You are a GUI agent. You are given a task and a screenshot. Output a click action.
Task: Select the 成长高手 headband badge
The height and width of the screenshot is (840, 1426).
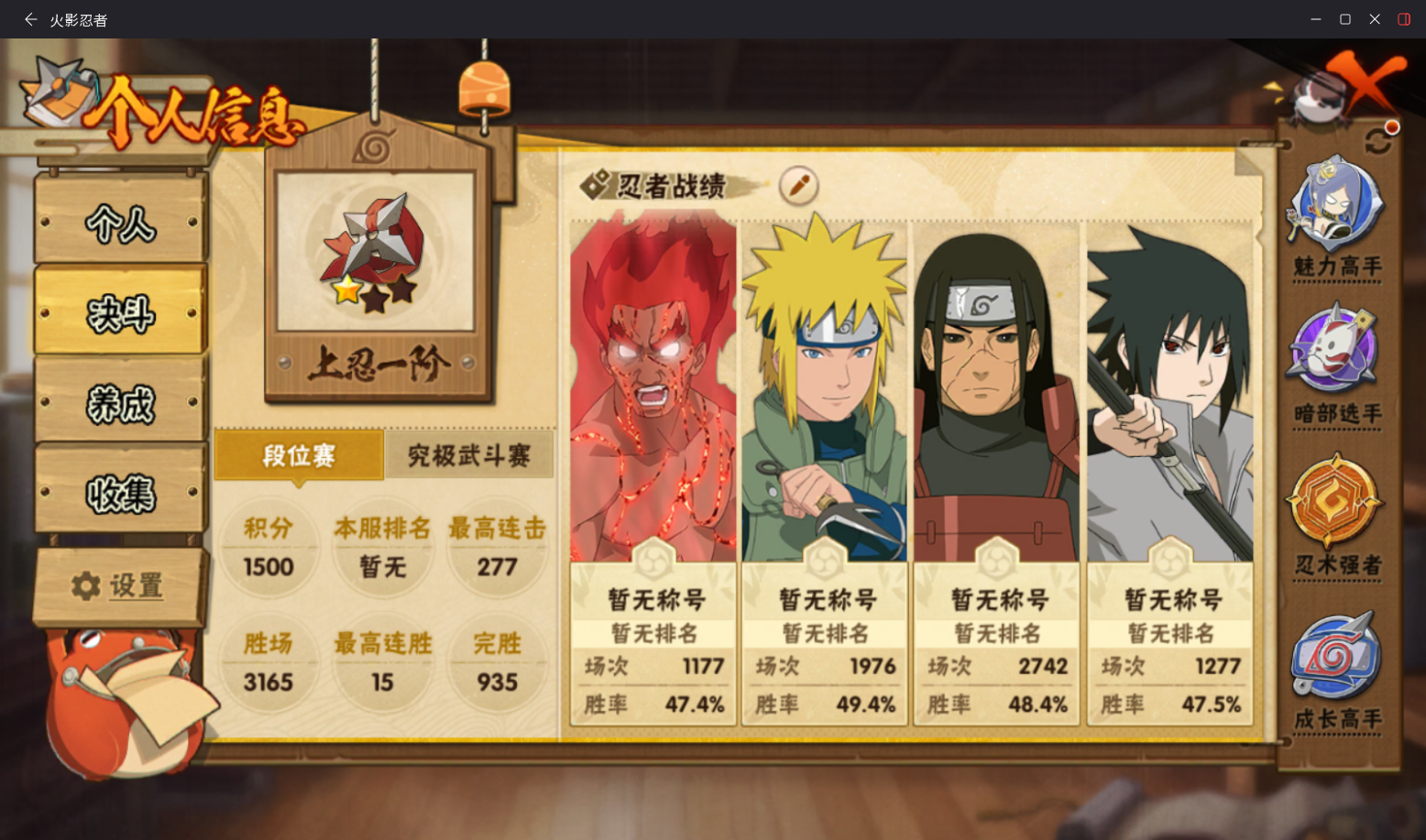(x=1336, y=657)
